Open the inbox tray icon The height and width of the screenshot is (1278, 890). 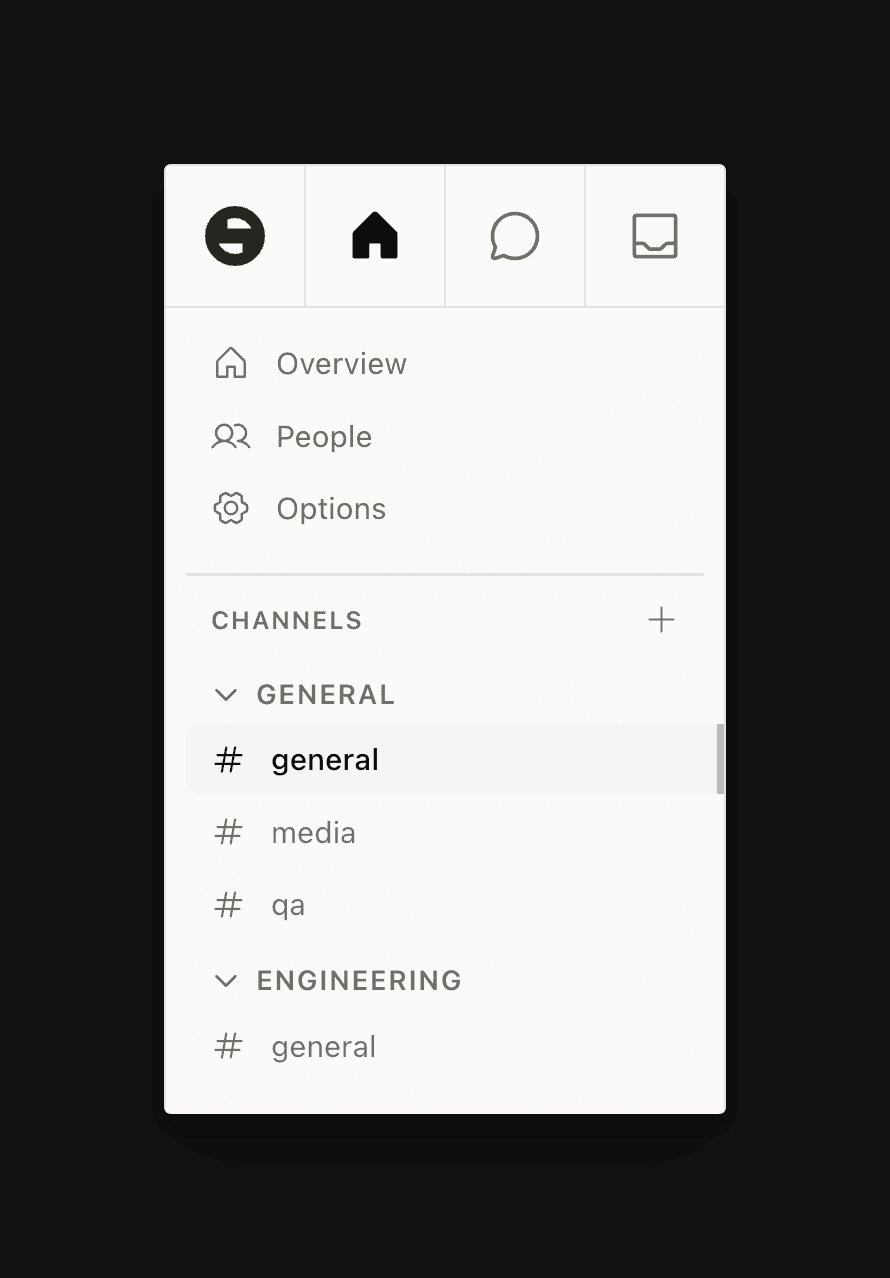click(x=654, y=236)
